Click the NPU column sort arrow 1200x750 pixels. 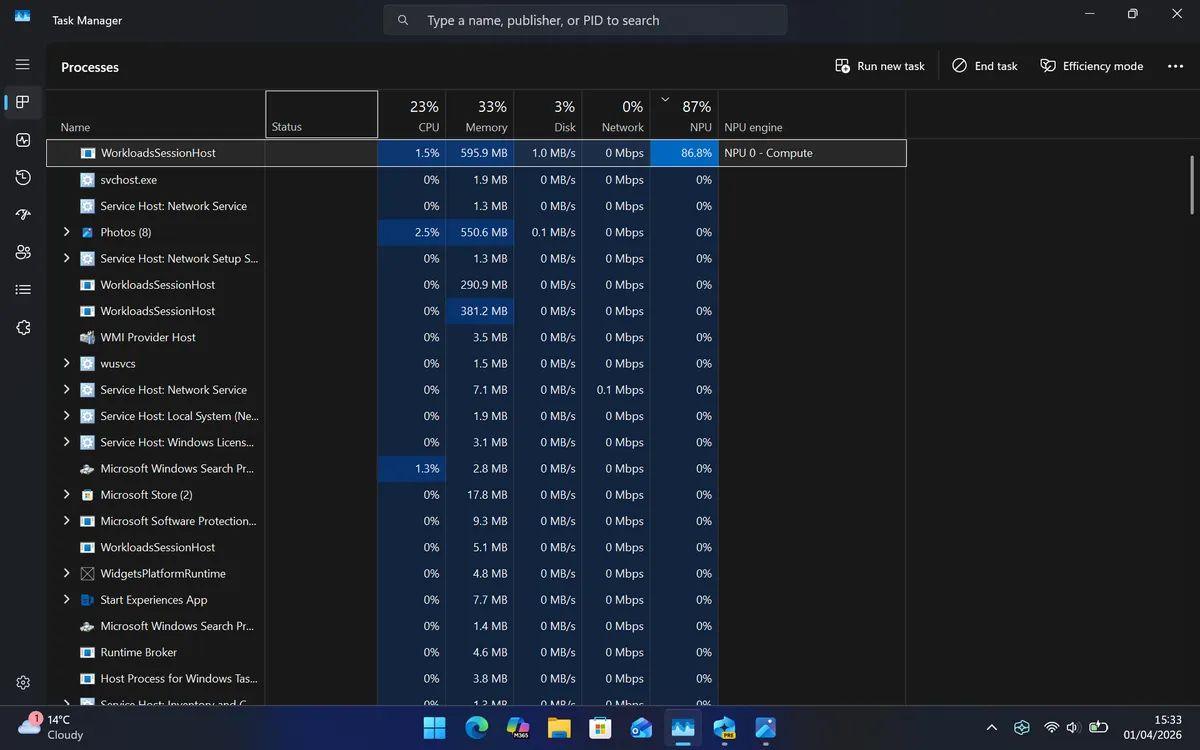coord(664,98)
